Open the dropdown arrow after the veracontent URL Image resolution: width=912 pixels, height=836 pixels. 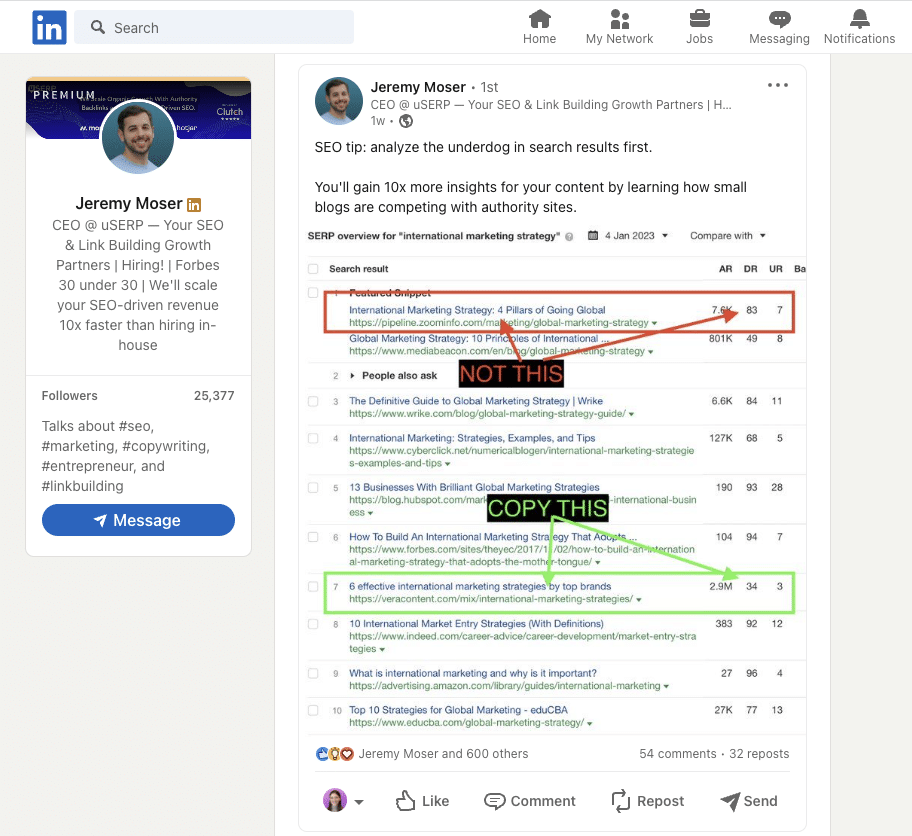click(639, 600)
